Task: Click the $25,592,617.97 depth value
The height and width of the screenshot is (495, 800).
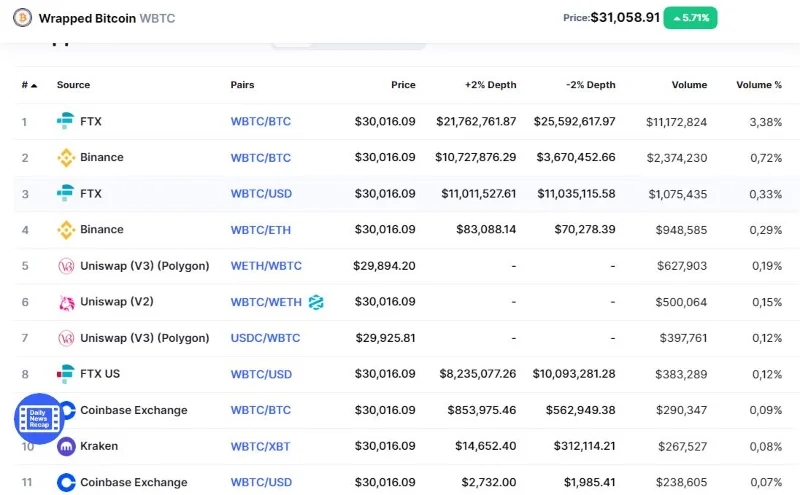Action: pyautogui.click(x=574, y=121)
